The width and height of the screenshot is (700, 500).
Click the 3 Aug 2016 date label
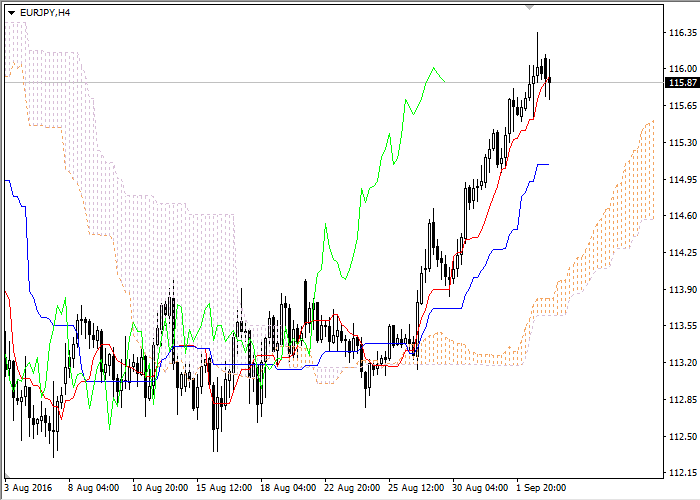point(29,488)
